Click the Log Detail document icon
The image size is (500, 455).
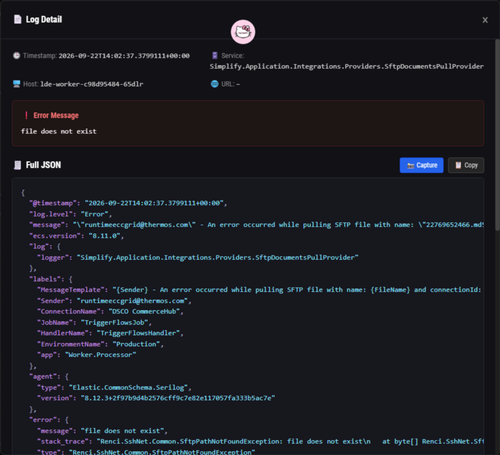click(18, 19)
